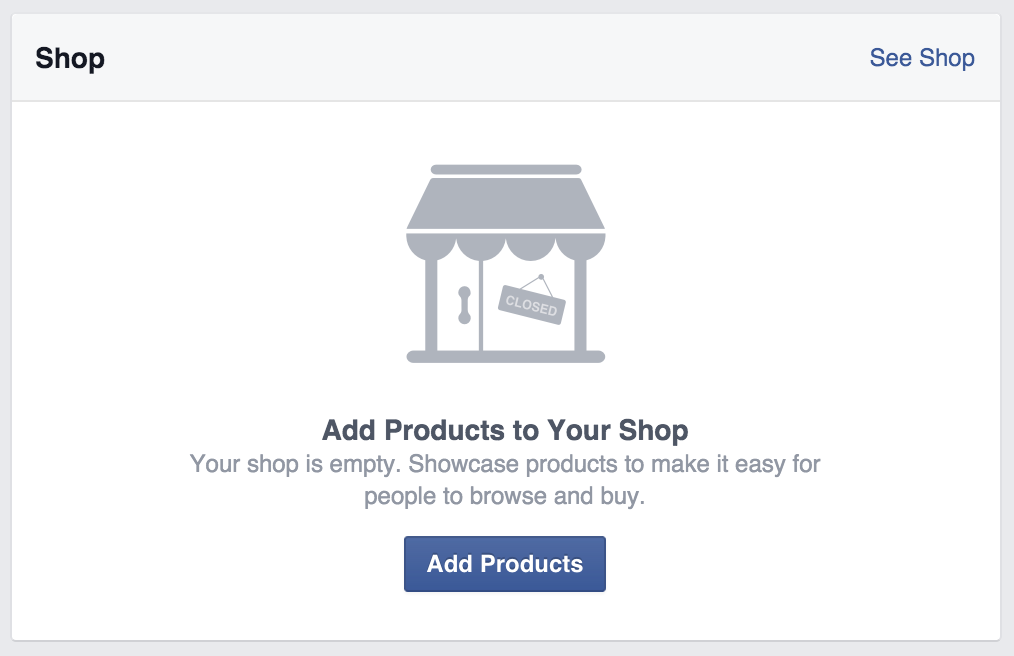Click the storefront's right pillar

coord(580,305)
